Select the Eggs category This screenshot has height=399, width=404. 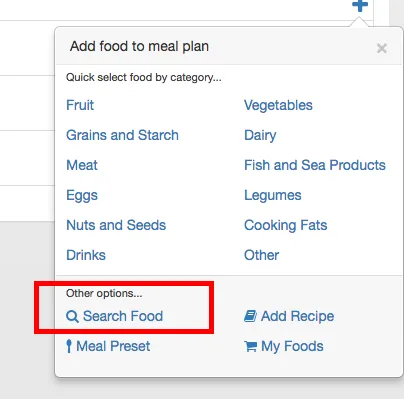point(82,196)
